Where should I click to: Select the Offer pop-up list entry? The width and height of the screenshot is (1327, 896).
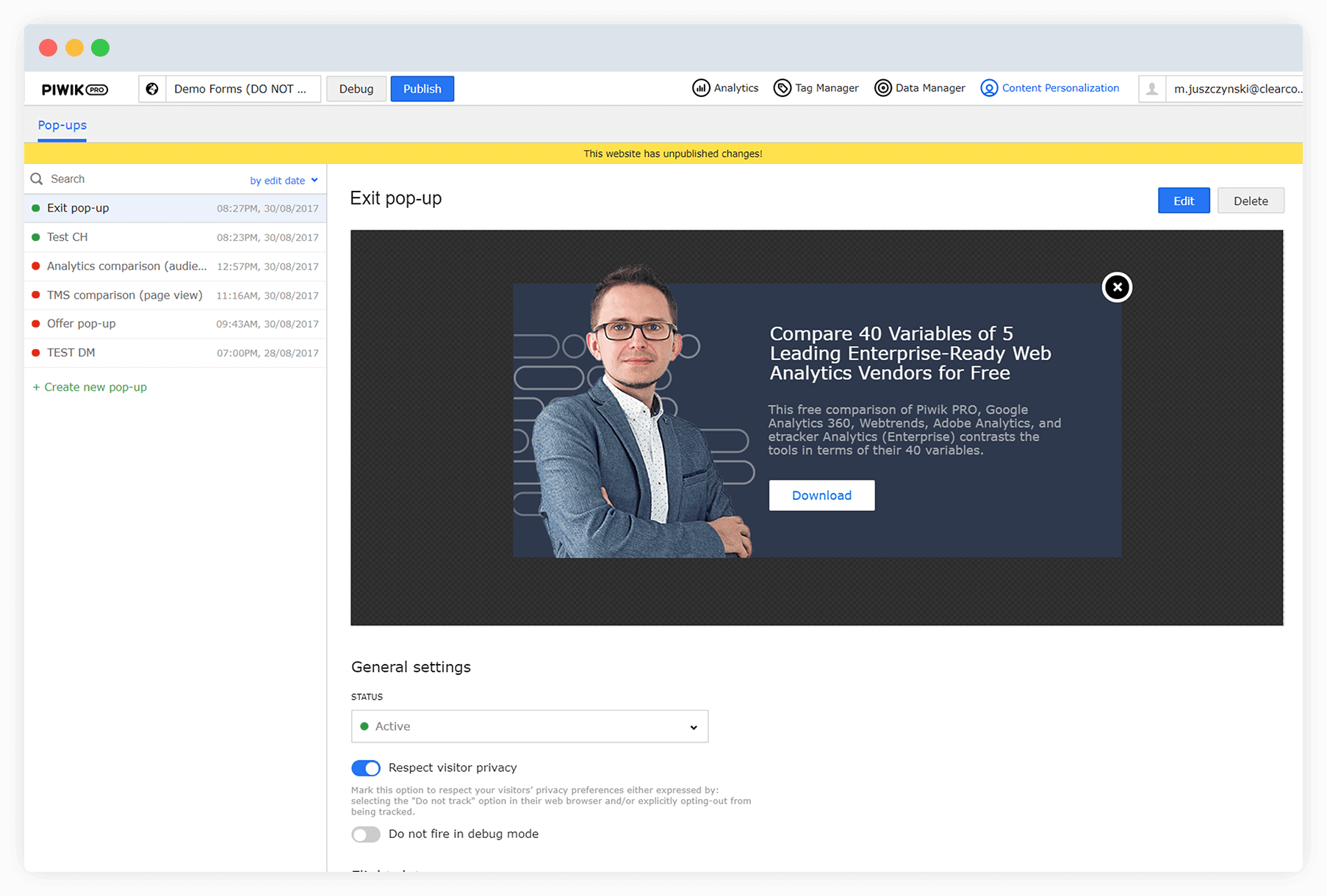pos(81,323)
